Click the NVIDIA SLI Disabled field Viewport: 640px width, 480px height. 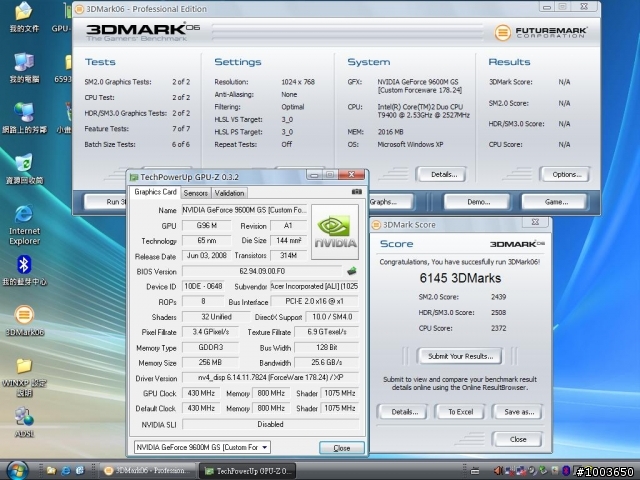pos(270,424)
